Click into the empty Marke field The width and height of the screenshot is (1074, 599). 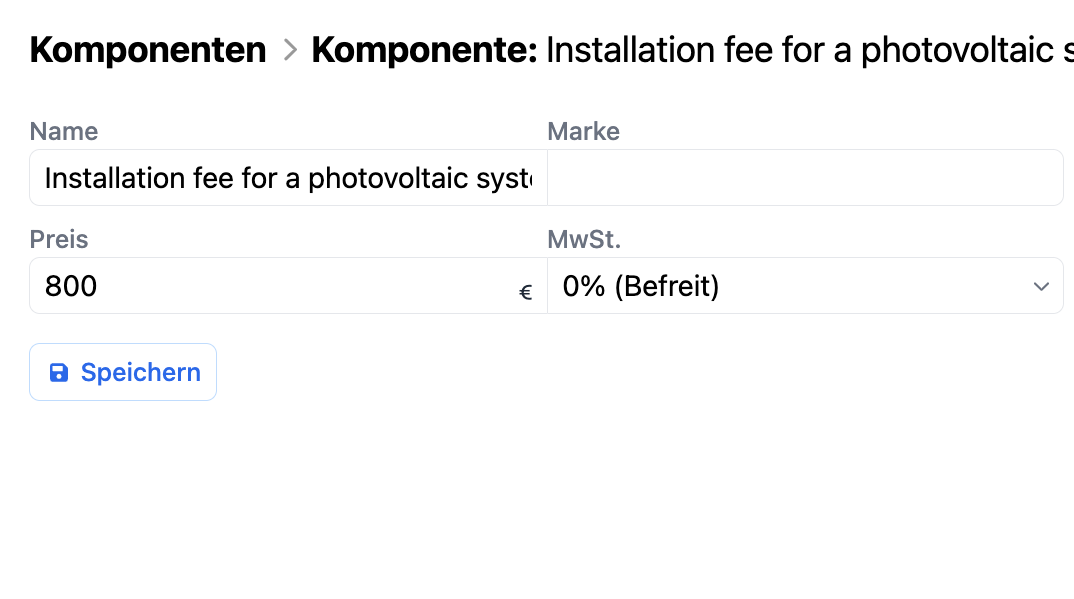[805, 178]
